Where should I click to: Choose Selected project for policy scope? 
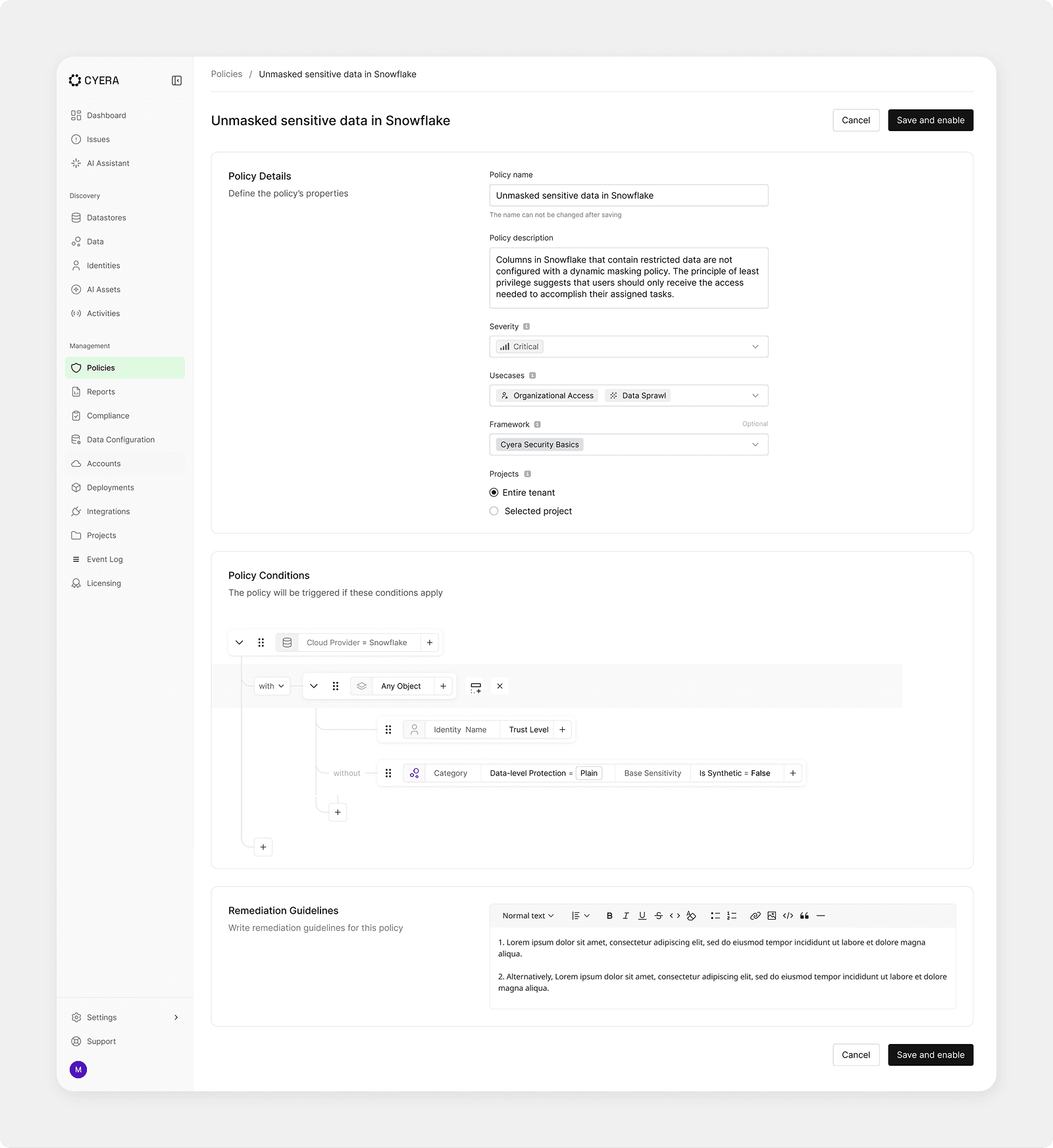(494, 511)
